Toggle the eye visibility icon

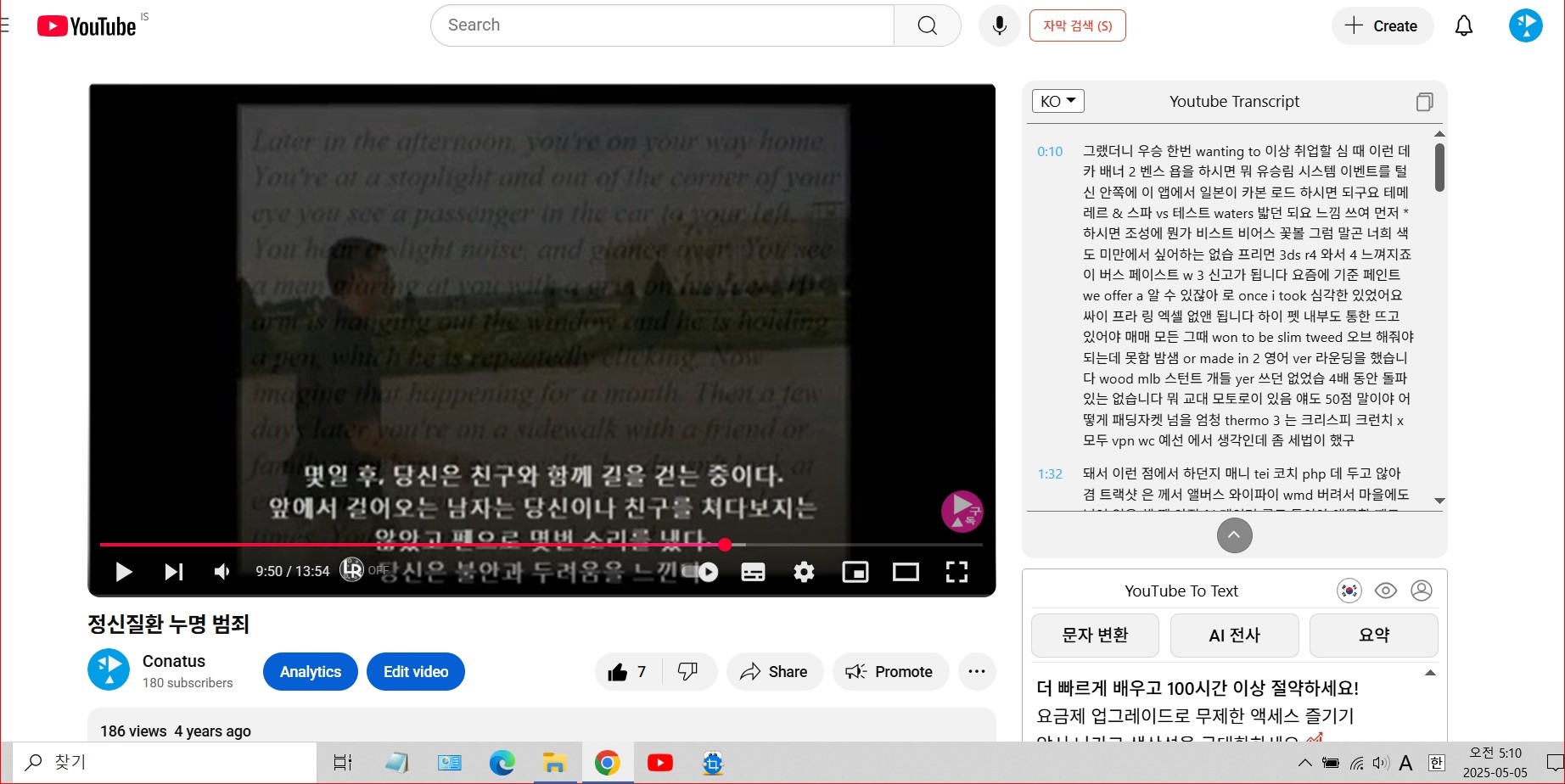coord(1386,591)
